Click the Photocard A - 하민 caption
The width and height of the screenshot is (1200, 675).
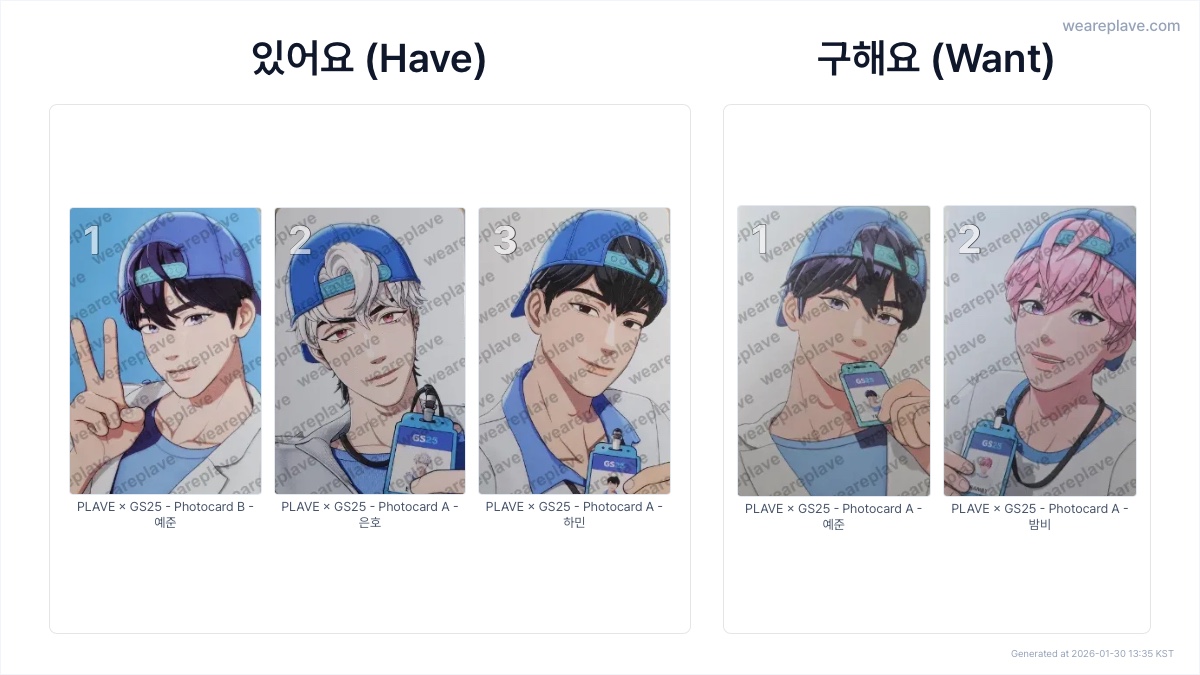[x=574, y=514]
